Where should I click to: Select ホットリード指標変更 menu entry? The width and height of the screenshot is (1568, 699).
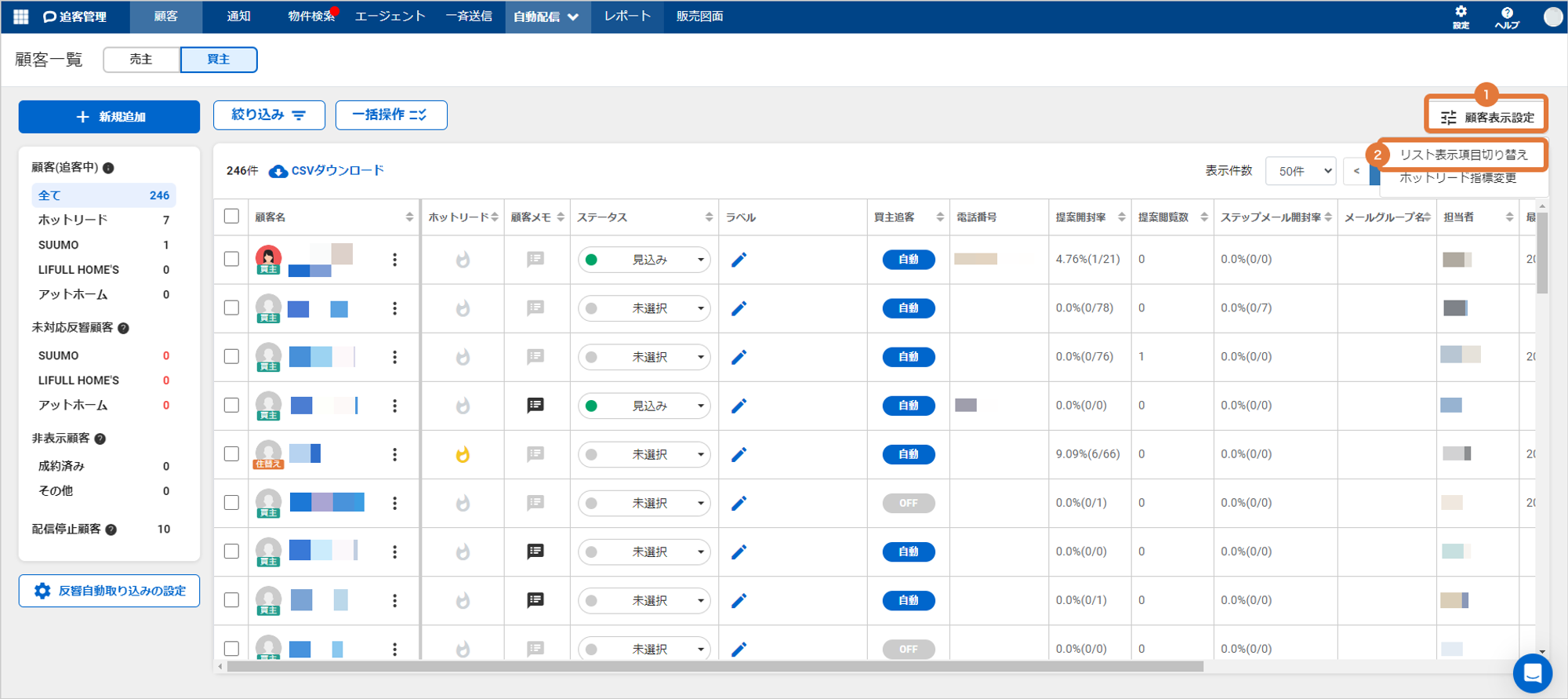point(1457,178)
